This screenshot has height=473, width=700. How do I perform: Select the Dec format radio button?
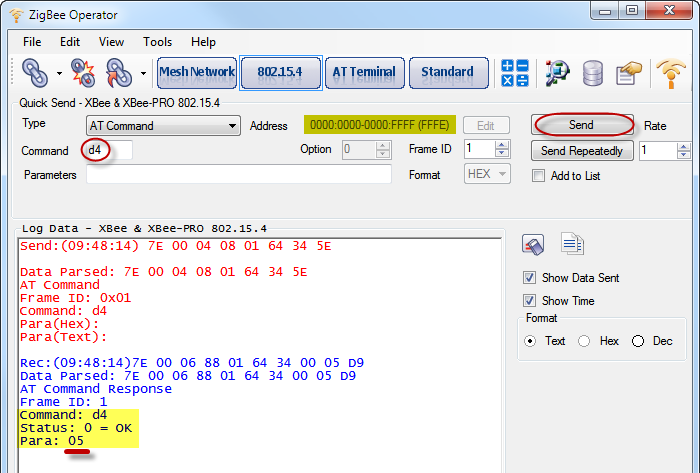[638, 341]
